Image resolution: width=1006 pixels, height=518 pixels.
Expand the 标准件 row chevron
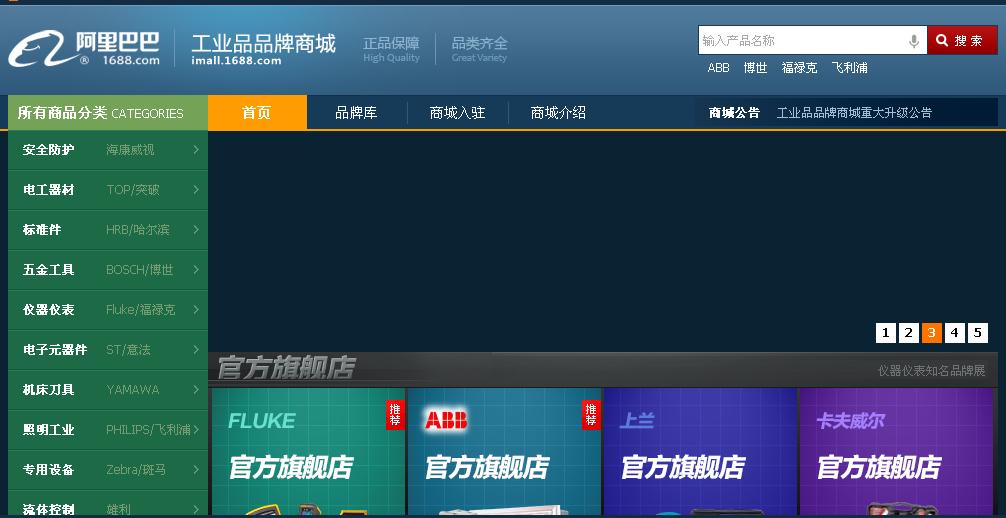tap(196, 230)
